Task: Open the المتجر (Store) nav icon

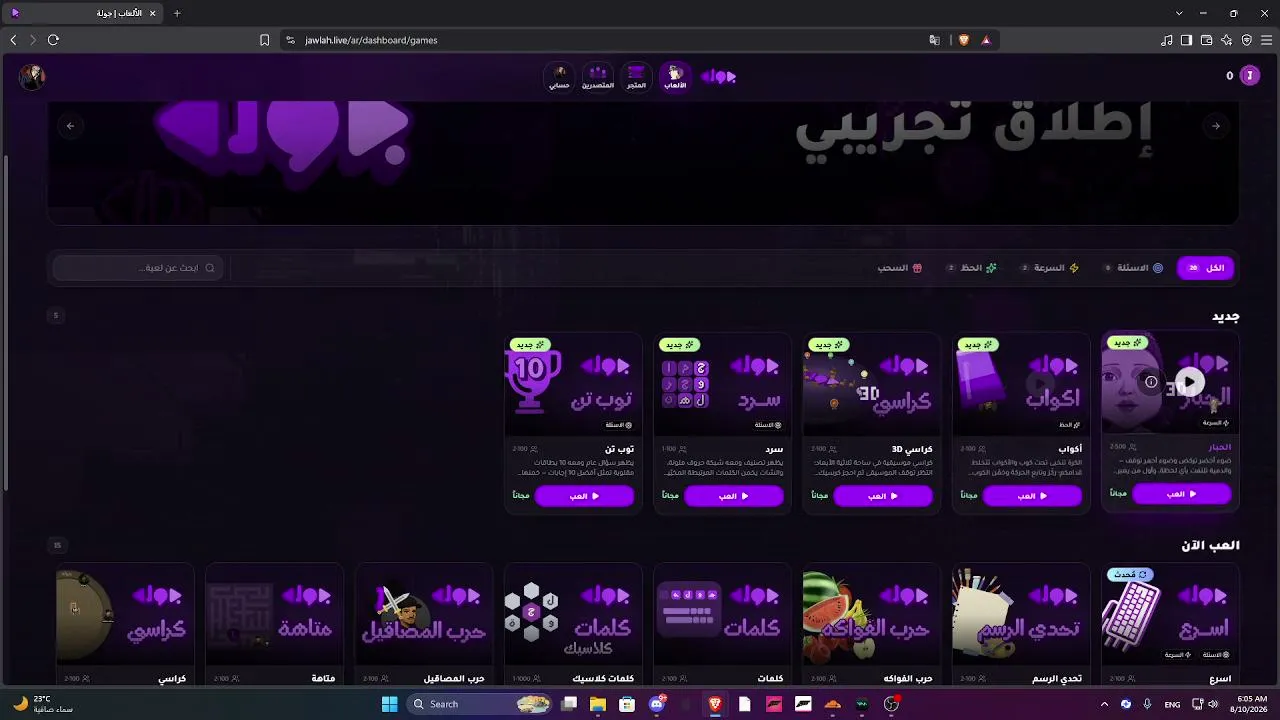Action: pyautogui.click(x=636, y=76)
